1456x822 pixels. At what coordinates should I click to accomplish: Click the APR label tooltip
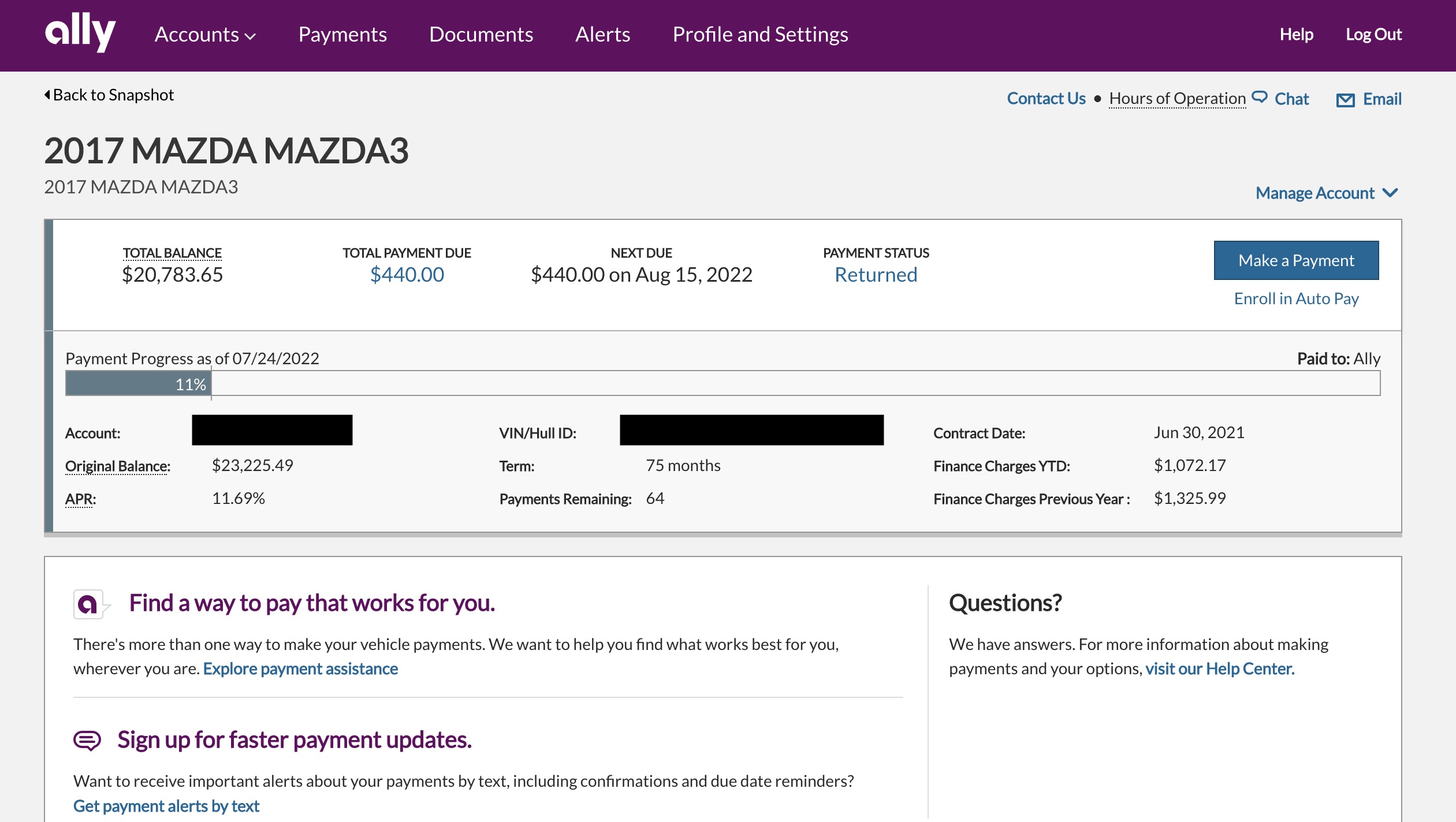pos(80,499)
